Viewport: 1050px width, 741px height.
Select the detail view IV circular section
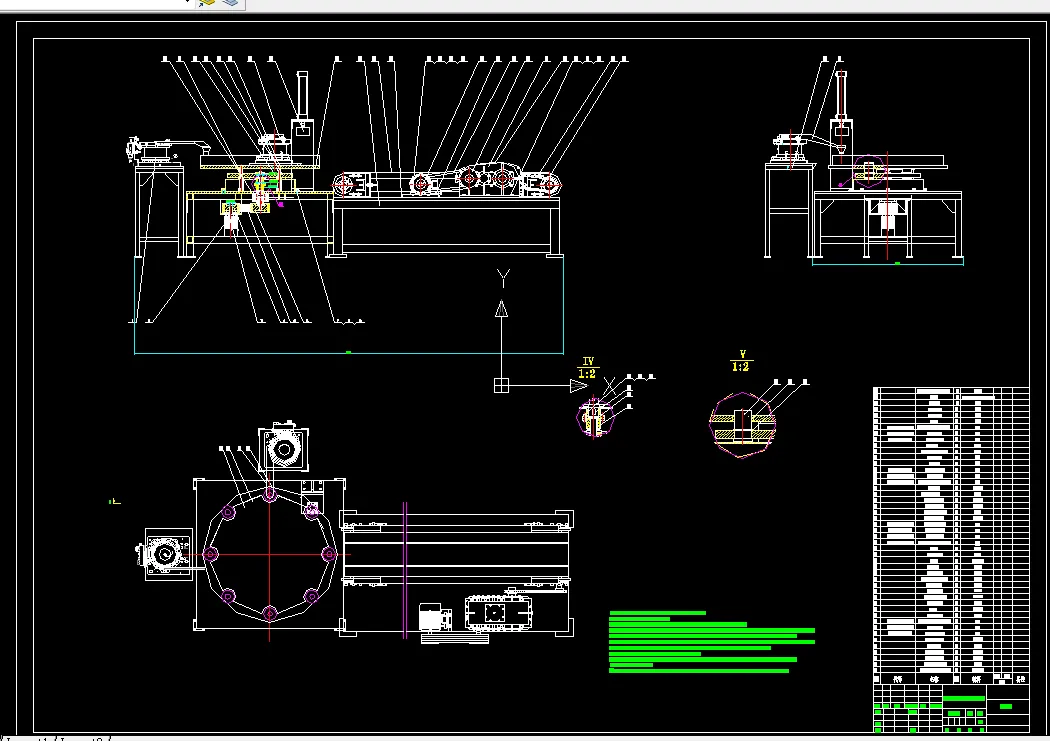[595, 418]
